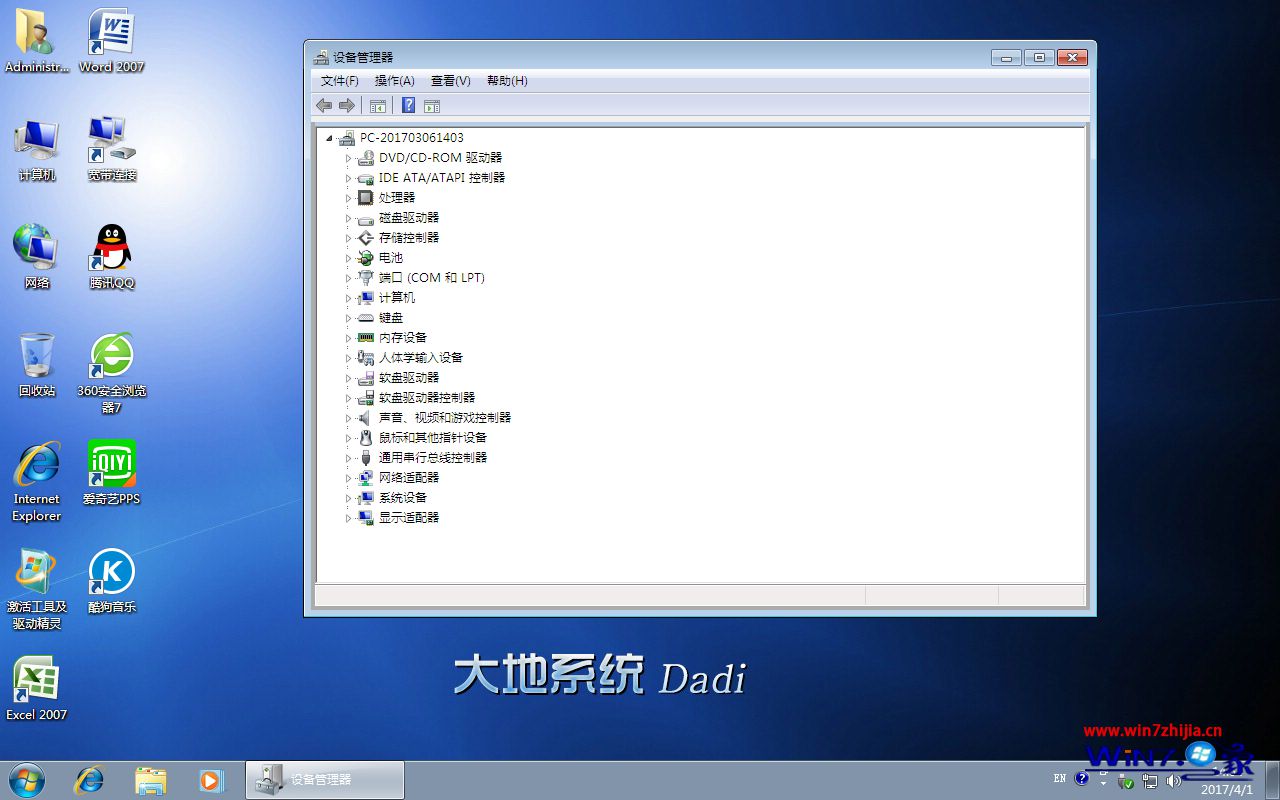Screen dimensions: 1280x800
Task: Open the network status tray icon
Action: (x=1150, y=780)
